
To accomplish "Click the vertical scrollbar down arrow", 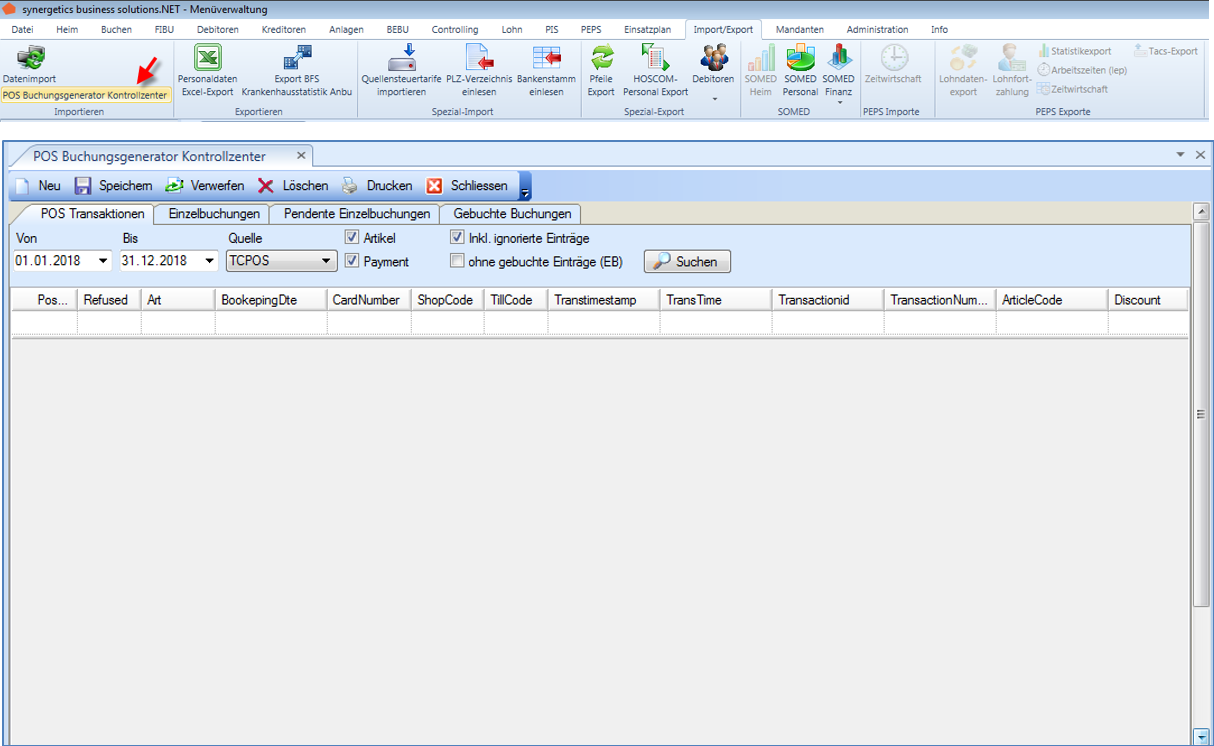I will [1201, 737].
